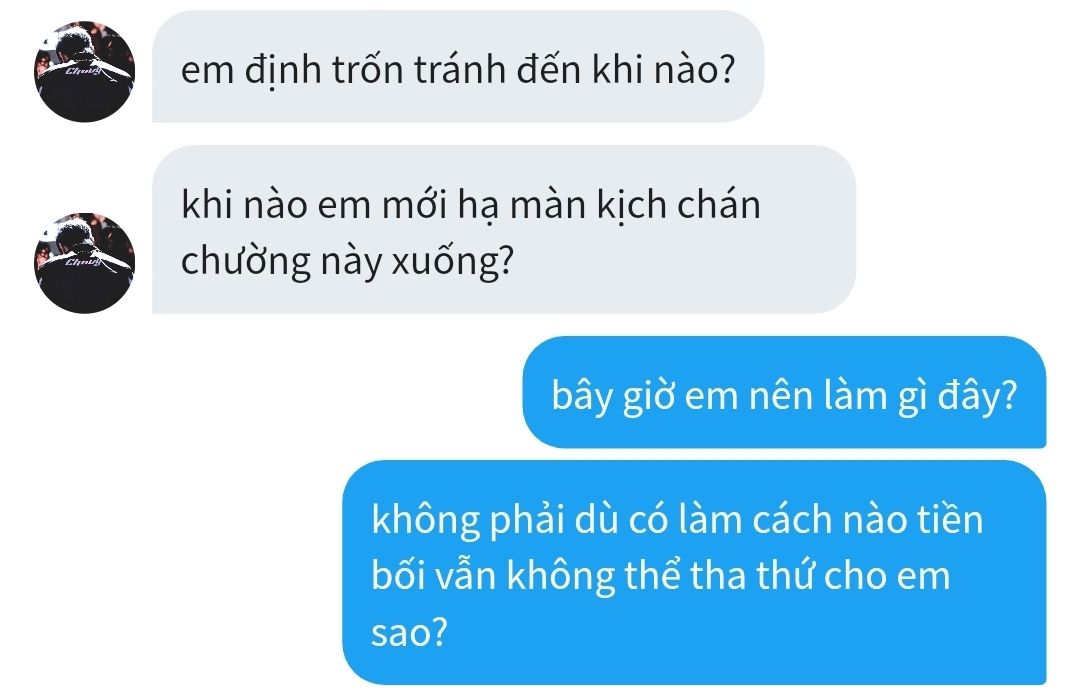The image size is (1080, 693).
Task: Open the avatar beside the 'khi nào em mới' message
Action: point(85,263)
